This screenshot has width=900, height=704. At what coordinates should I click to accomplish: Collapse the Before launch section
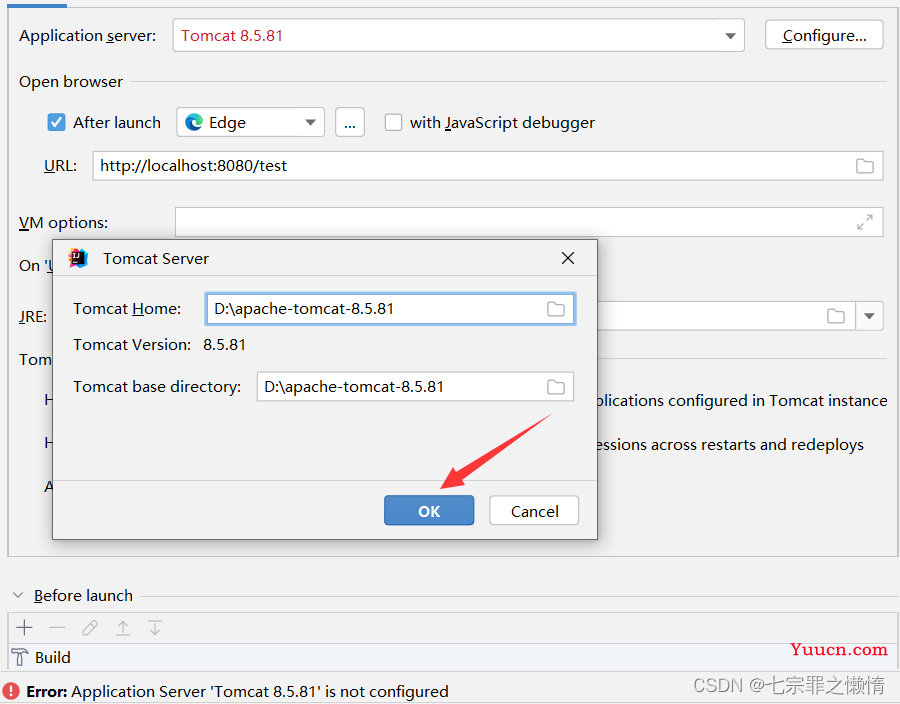18,596
